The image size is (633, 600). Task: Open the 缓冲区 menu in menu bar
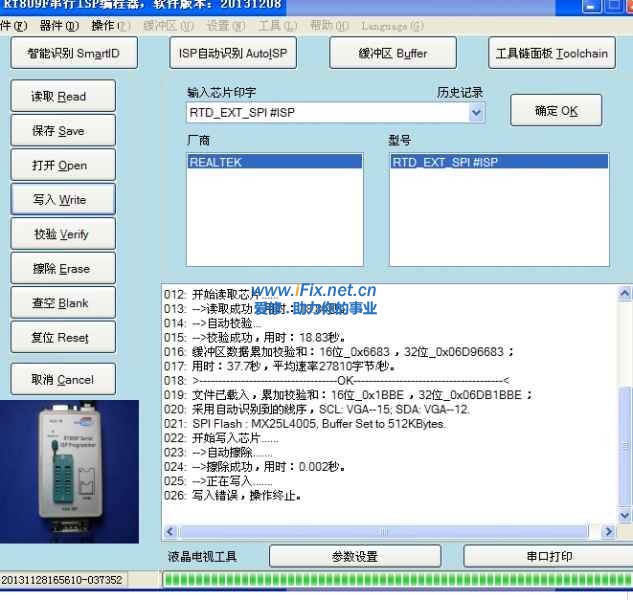(169, 26)
